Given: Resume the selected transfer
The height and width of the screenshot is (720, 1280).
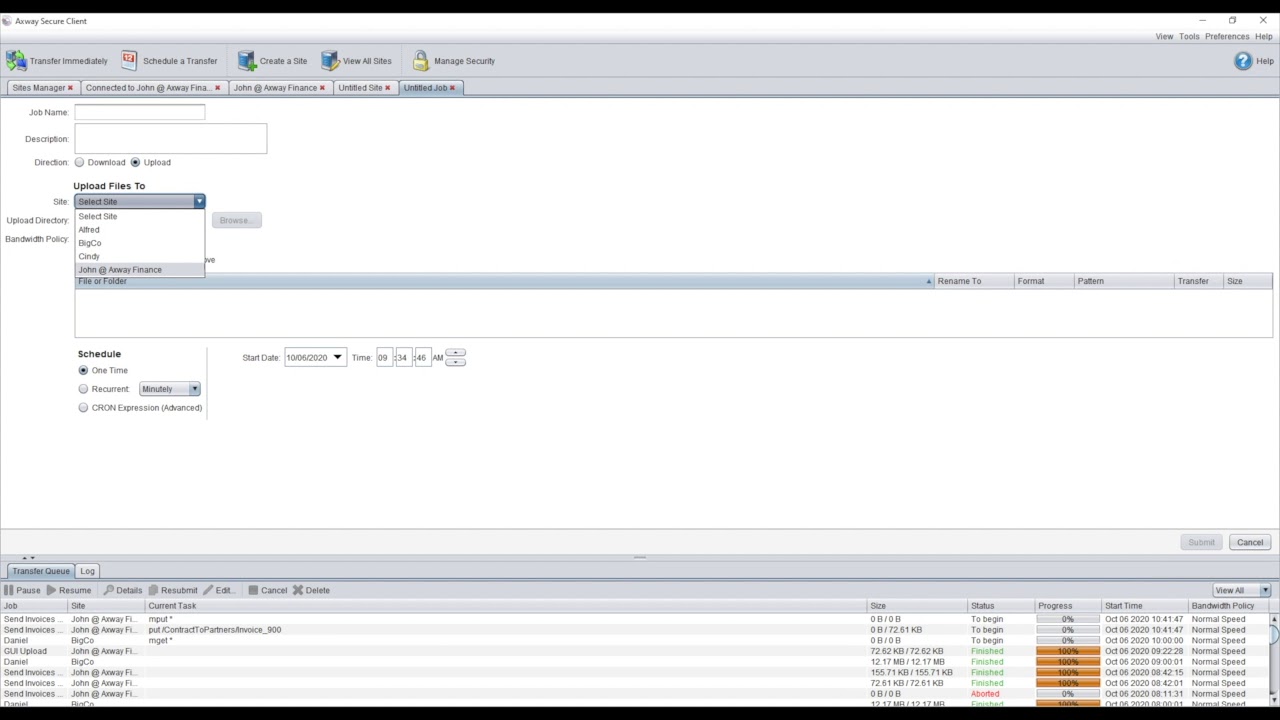Looking at the screenshot, I should click(68, 590).
